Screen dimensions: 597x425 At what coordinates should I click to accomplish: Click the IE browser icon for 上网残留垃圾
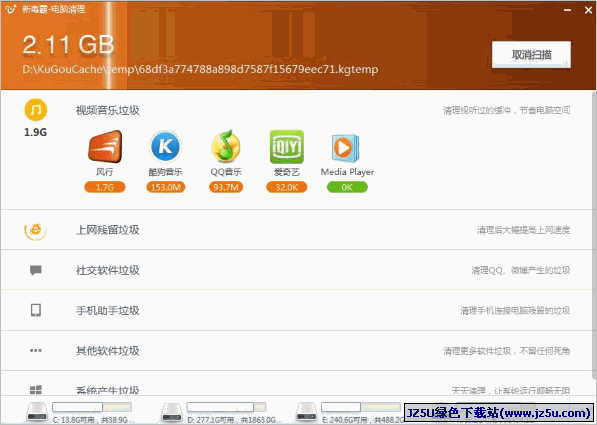(x=35, y=230)
